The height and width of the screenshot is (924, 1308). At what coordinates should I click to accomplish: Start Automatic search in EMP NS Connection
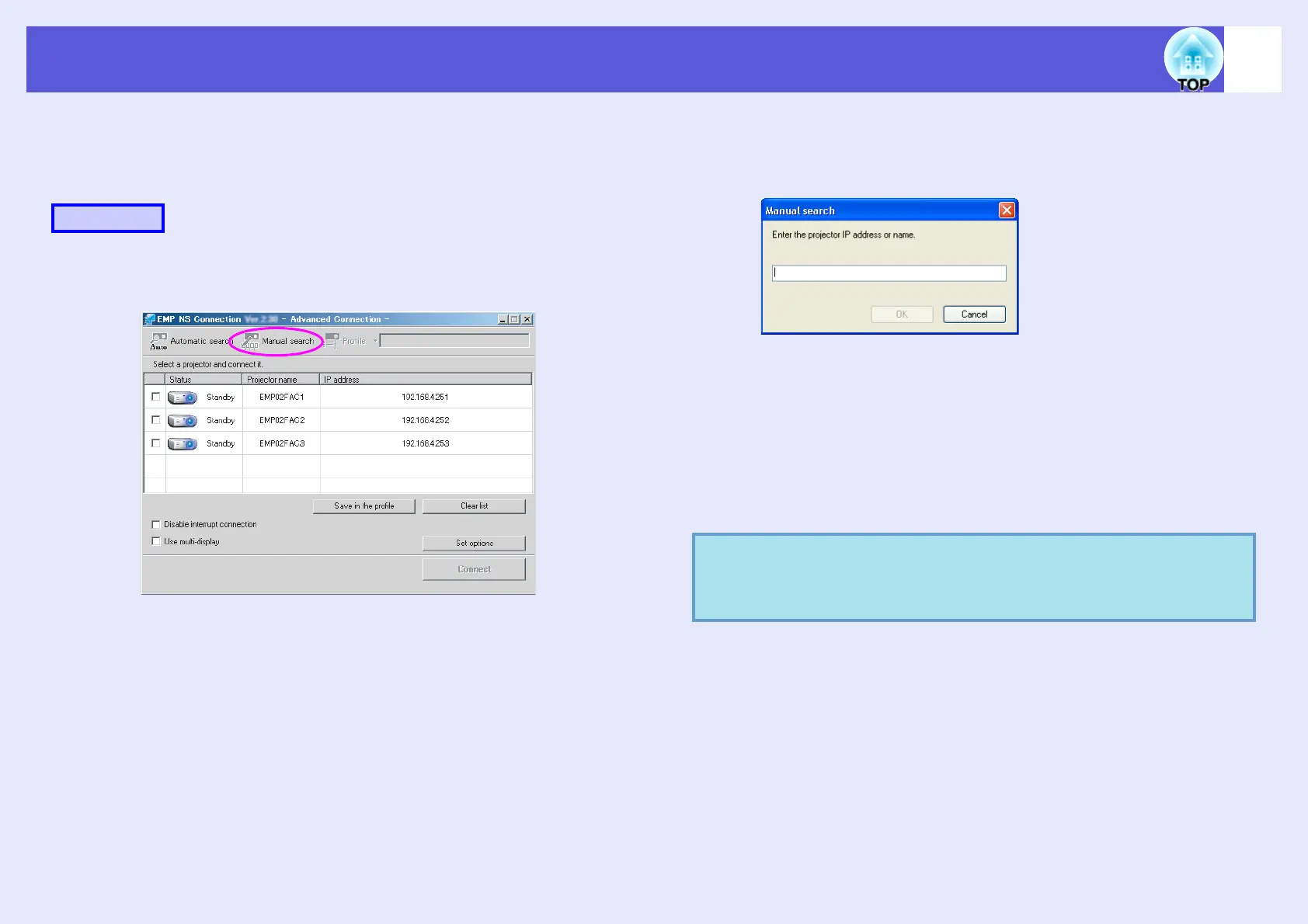pyautogui.click(x=191, y=341)
